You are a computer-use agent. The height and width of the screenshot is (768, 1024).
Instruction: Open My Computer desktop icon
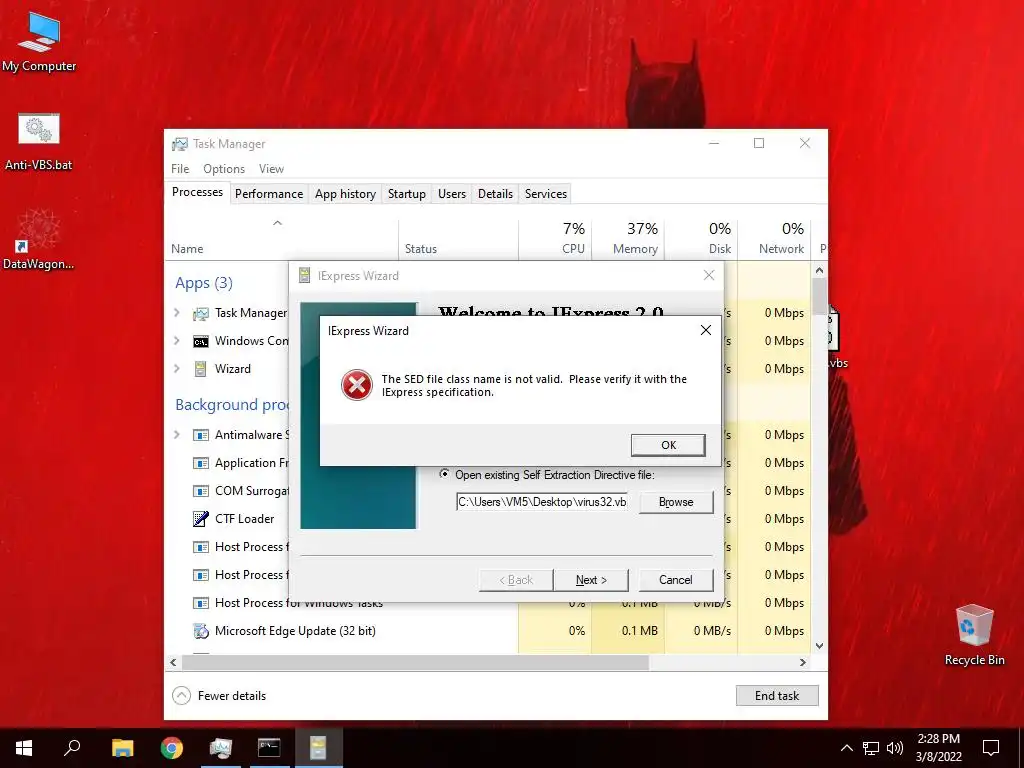(x=39, y=41)
